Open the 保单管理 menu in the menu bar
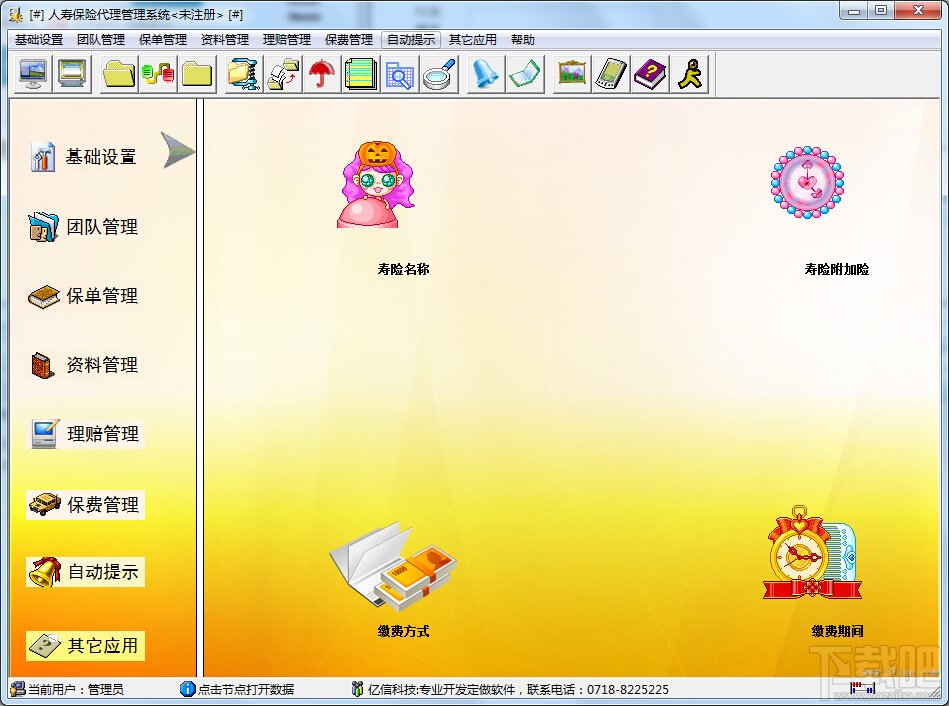The width and height of the screenshot is (949, 706). pyautogui.click(x=163, y=40)
